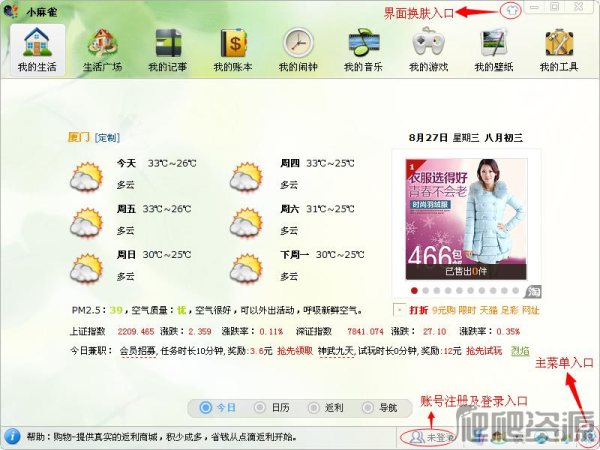The width and height of the screenshot is (600, 450).
Task: Click 下周一 weather icon
Action: pos(246,268)
